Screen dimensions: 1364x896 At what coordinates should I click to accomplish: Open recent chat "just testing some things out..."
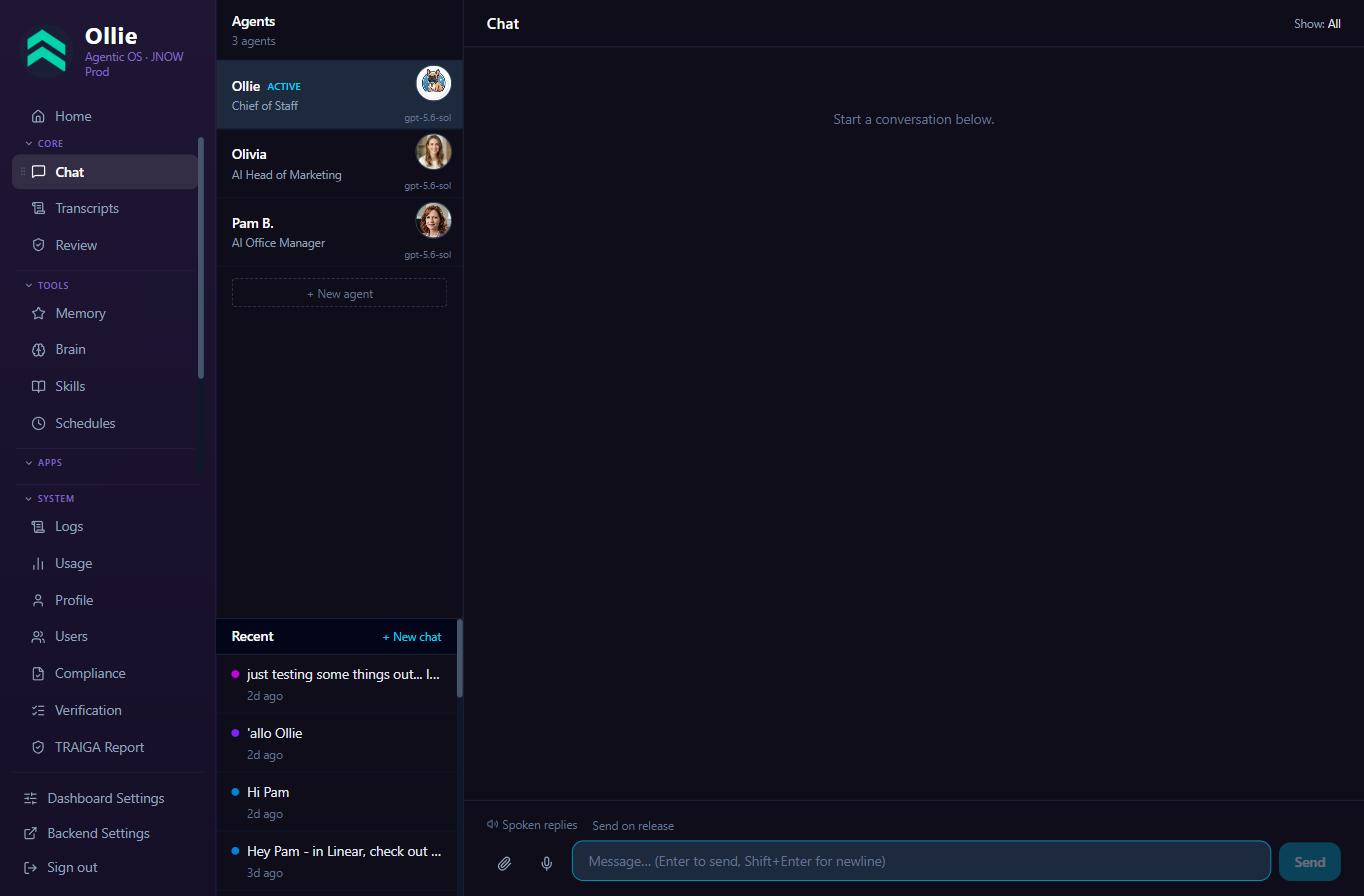337,684
